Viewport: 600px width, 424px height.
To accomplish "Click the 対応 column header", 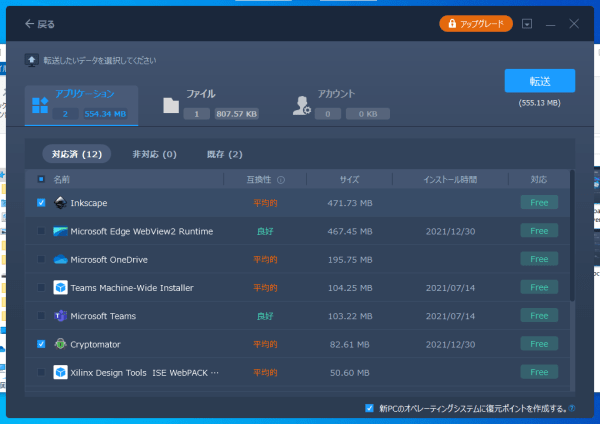I will pyautogui.click(x=539, y=179).
